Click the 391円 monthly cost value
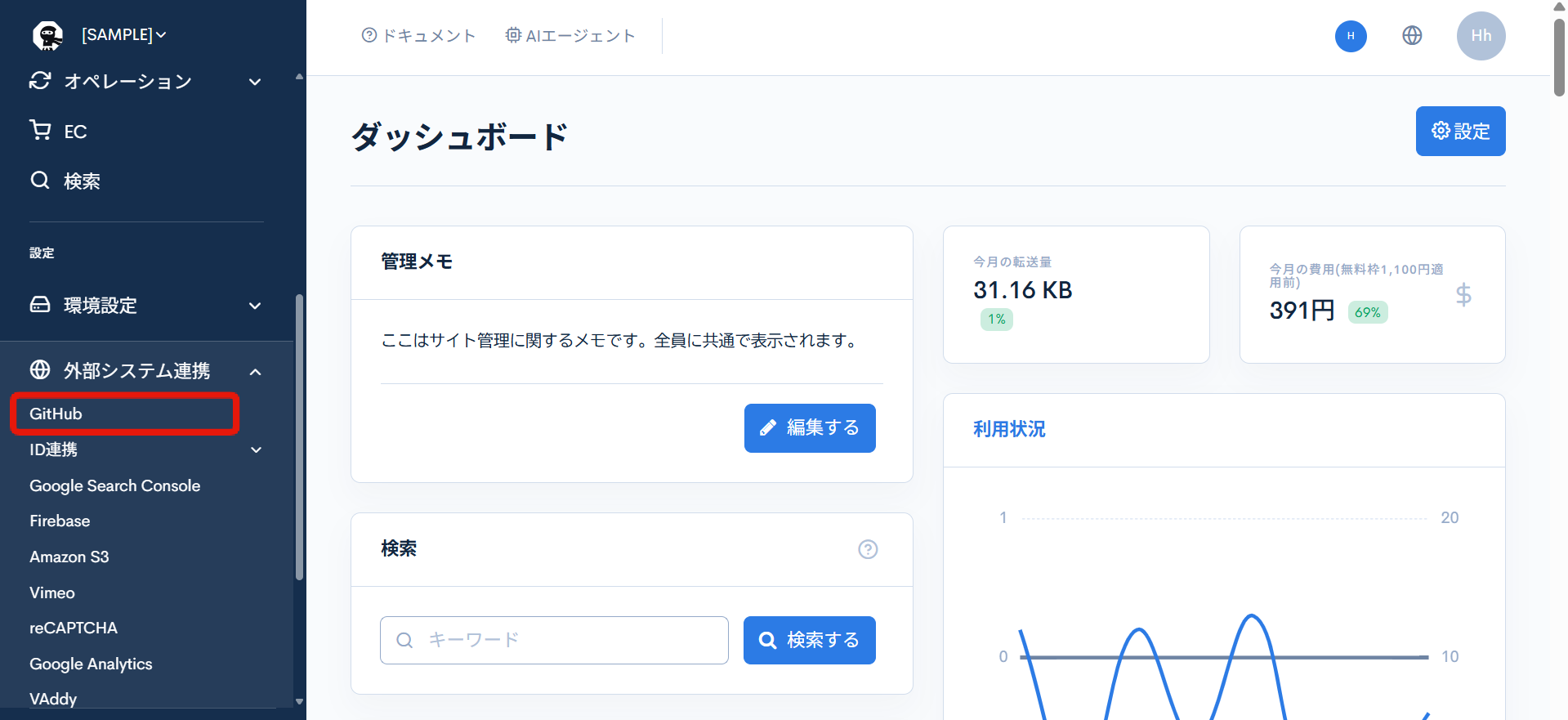This screenshot has height=720, width=1568. click(x=1302, y=311)
